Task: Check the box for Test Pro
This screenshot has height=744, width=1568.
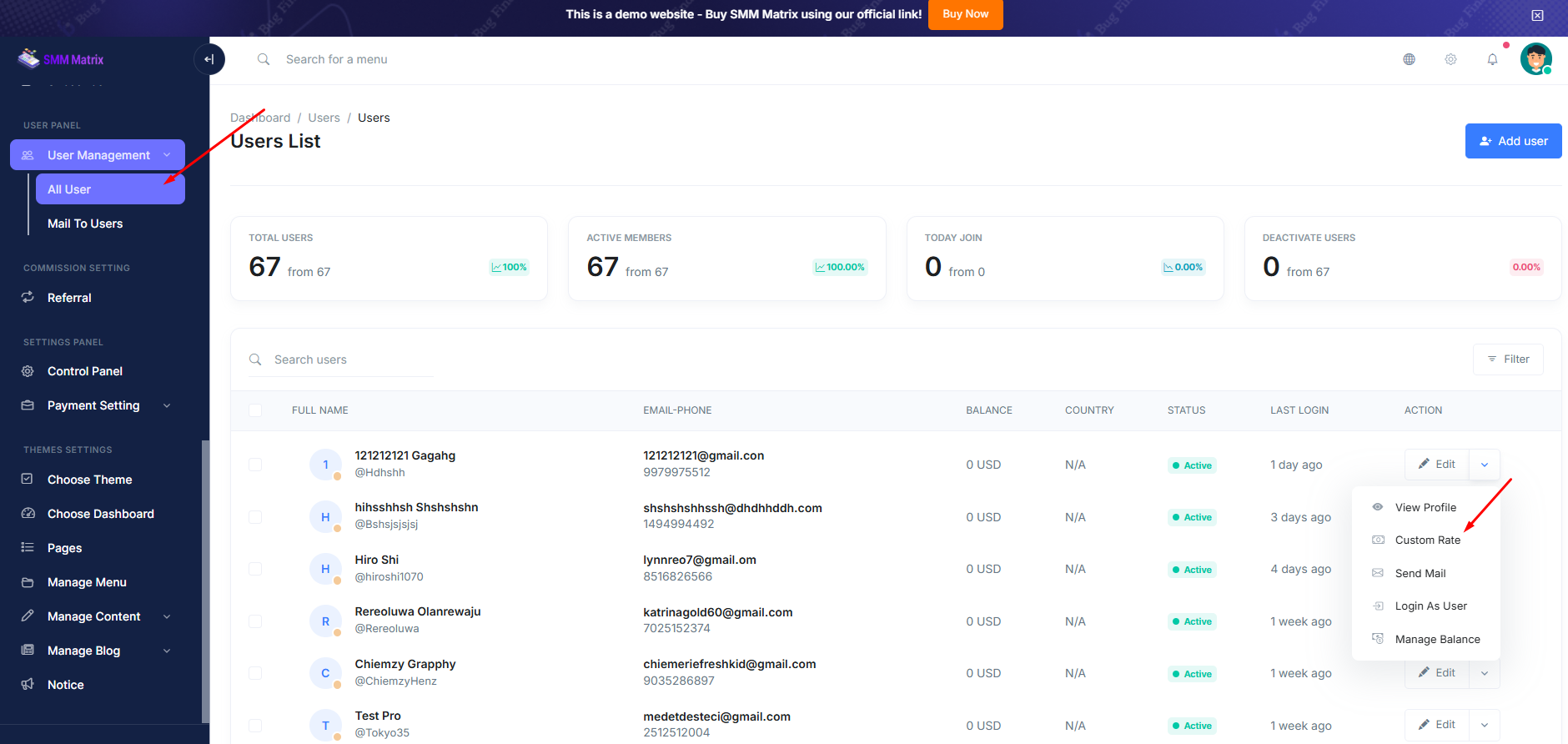Action: point(255,726)
